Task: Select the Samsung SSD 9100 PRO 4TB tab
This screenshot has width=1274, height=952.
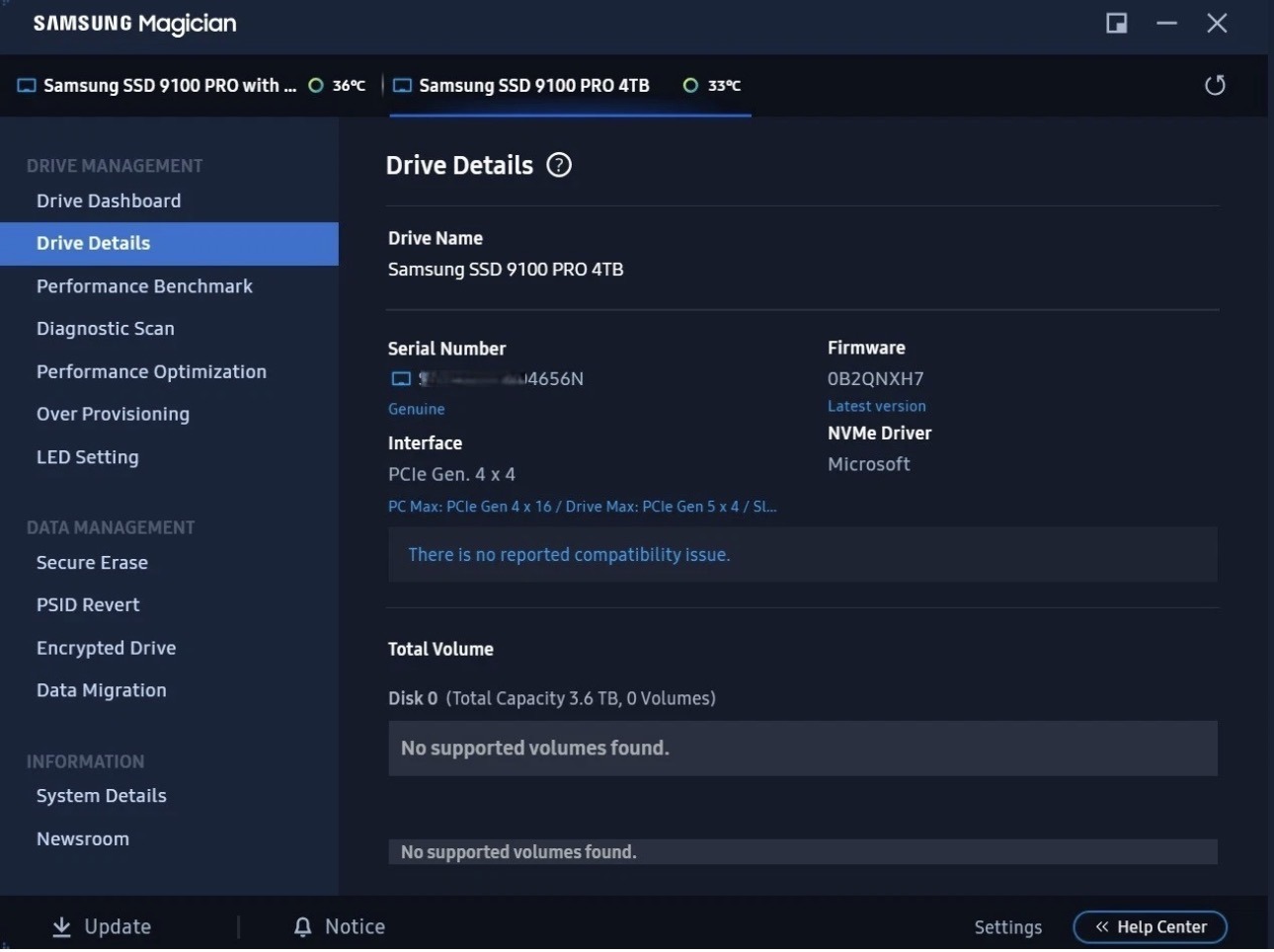Action: pos(570,86)
